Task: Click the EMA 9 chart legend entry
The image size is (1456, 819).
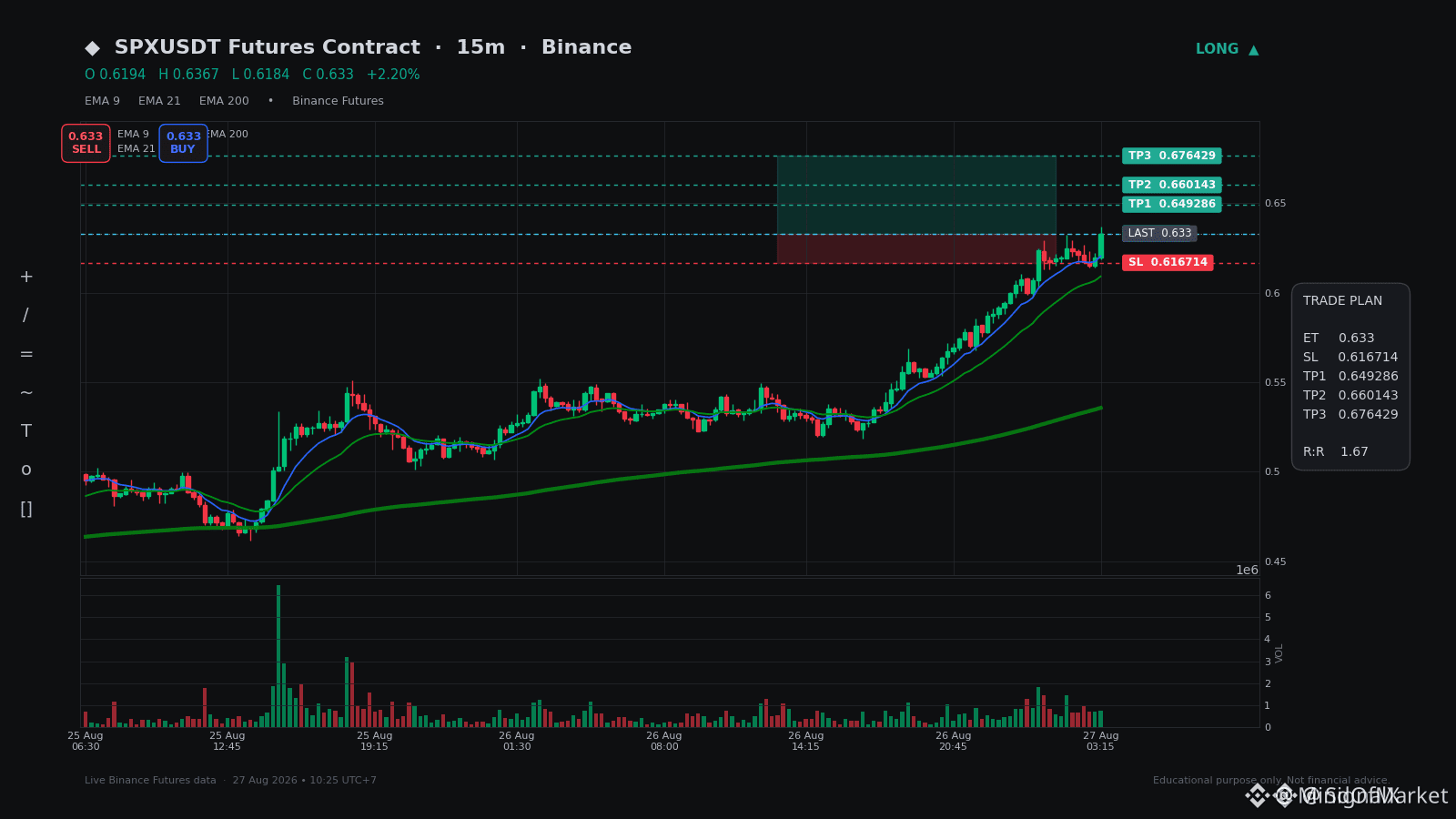Action: [133, 135]
